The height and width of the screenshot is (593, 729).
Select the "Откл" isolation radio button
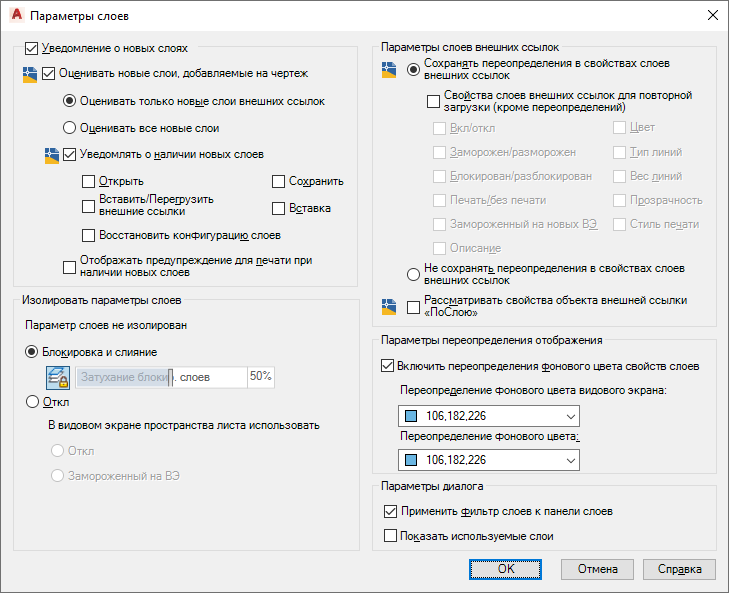point(30,402)
